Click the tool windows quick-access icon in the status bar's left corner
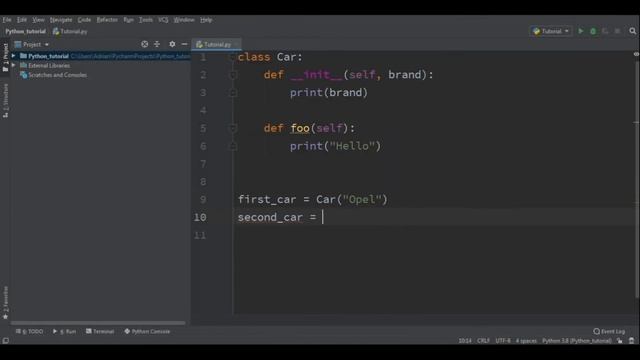The image size is (640, 360). (5, 340)
